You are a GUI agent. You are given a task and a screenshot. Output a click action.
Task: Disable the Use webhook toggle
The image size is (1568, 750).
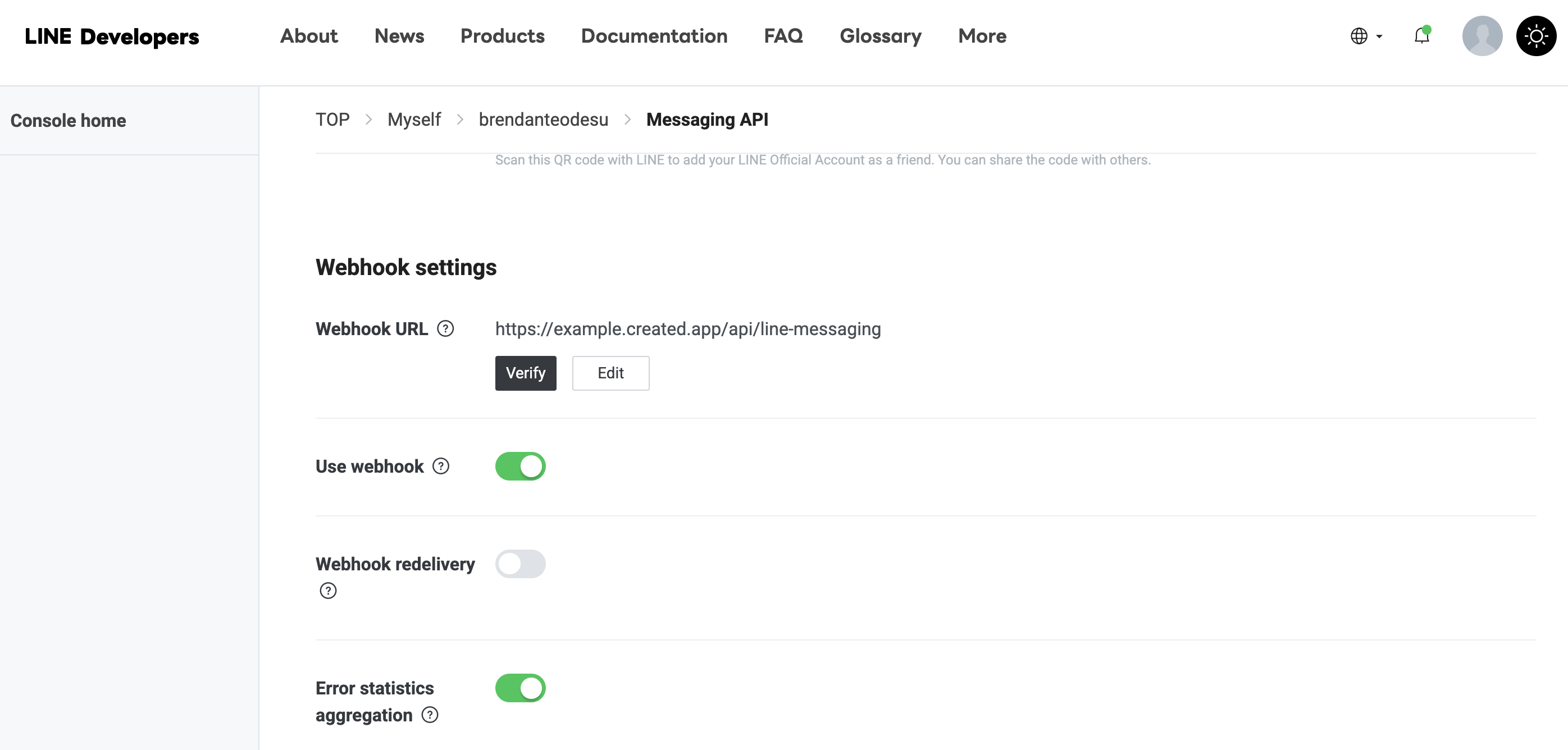click(520, 466)
